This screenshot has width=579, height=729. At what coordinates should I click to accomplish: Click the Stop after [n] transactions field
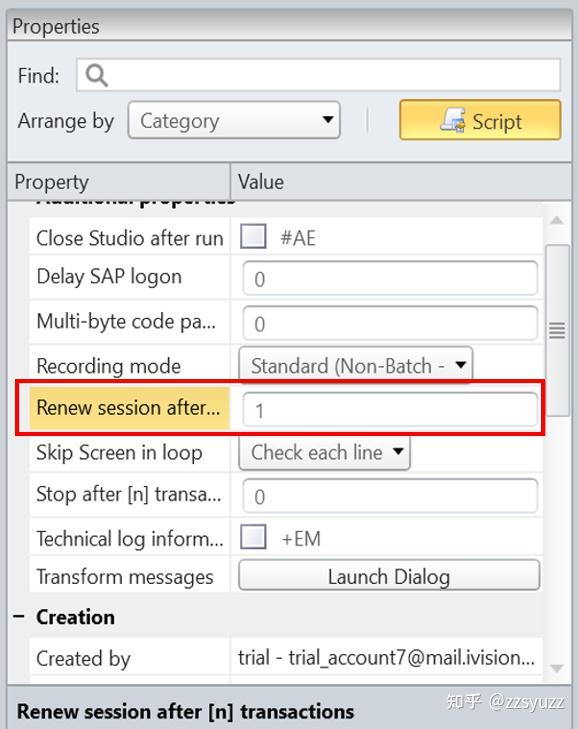click(390, 496)
